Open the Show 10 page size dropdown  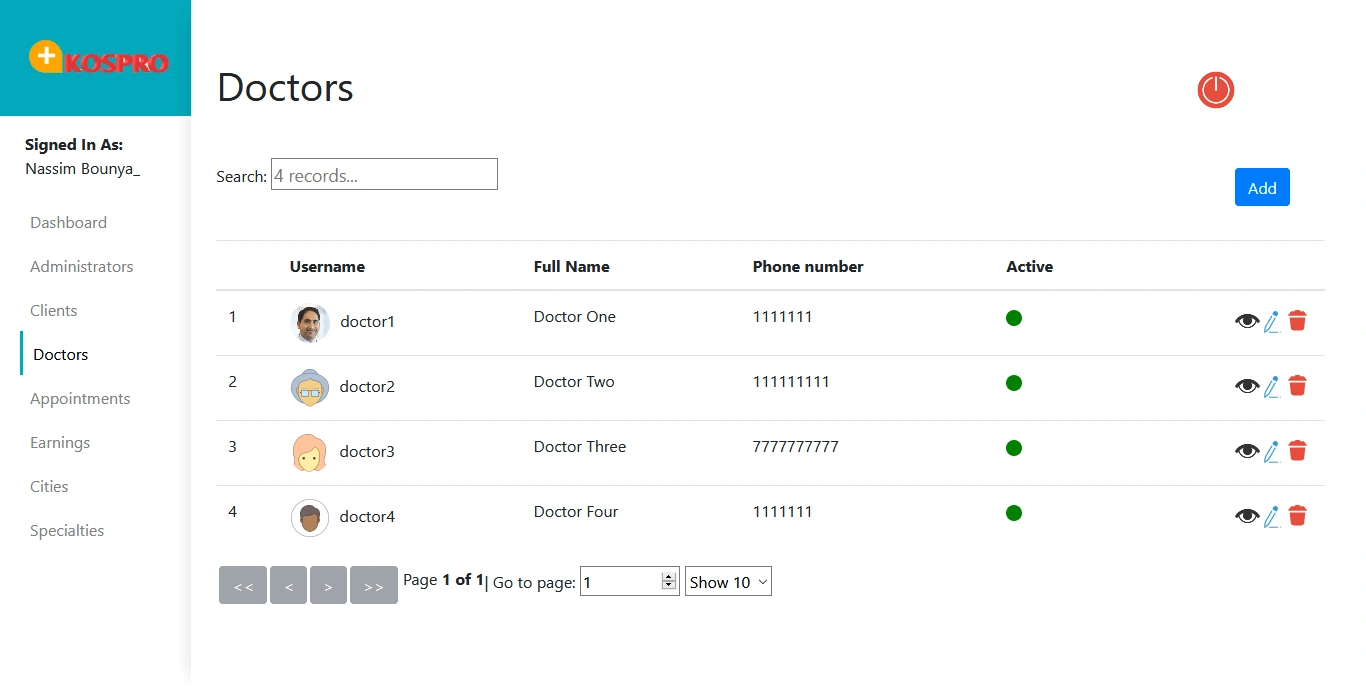click(728, 582)
